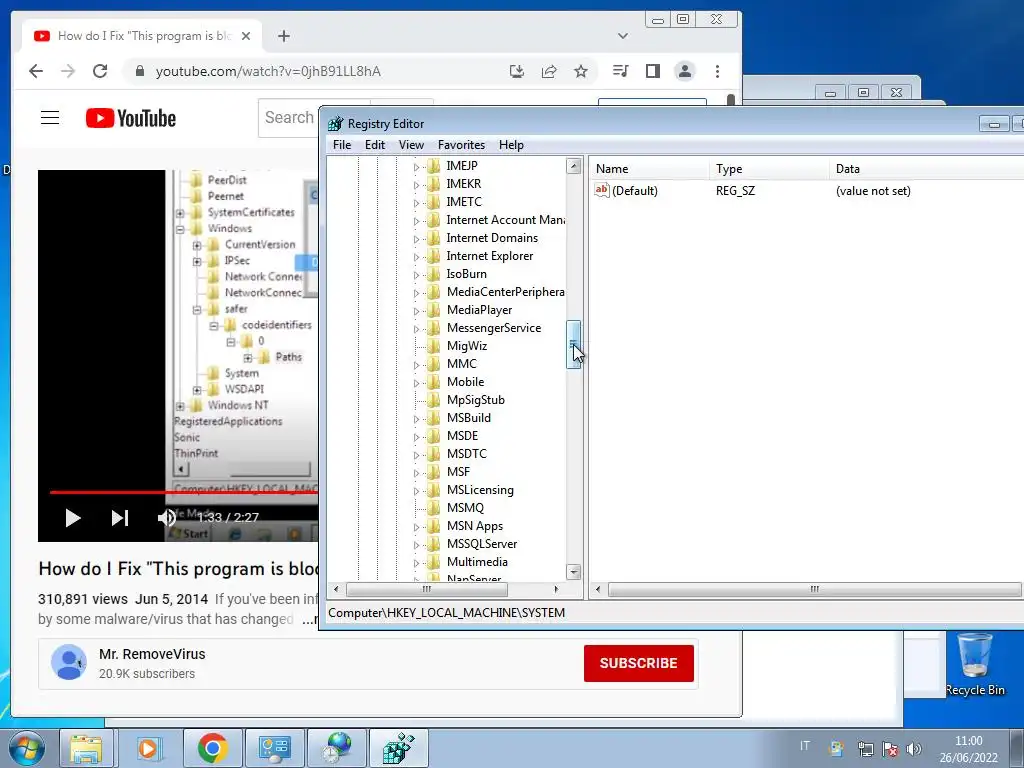
Task: Select the MigWiz folder icon
Action: click(x=433, y=346)
